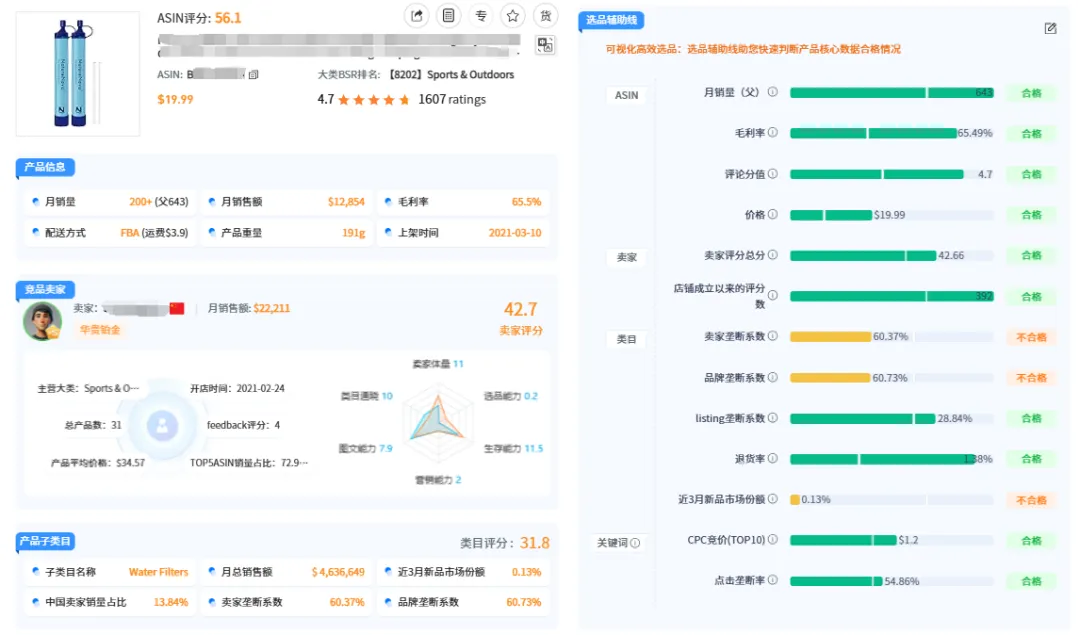The image size is (1080, 635).
Task: Click the 月销售额 $12,854 value
Action: [x=346, y=202]
